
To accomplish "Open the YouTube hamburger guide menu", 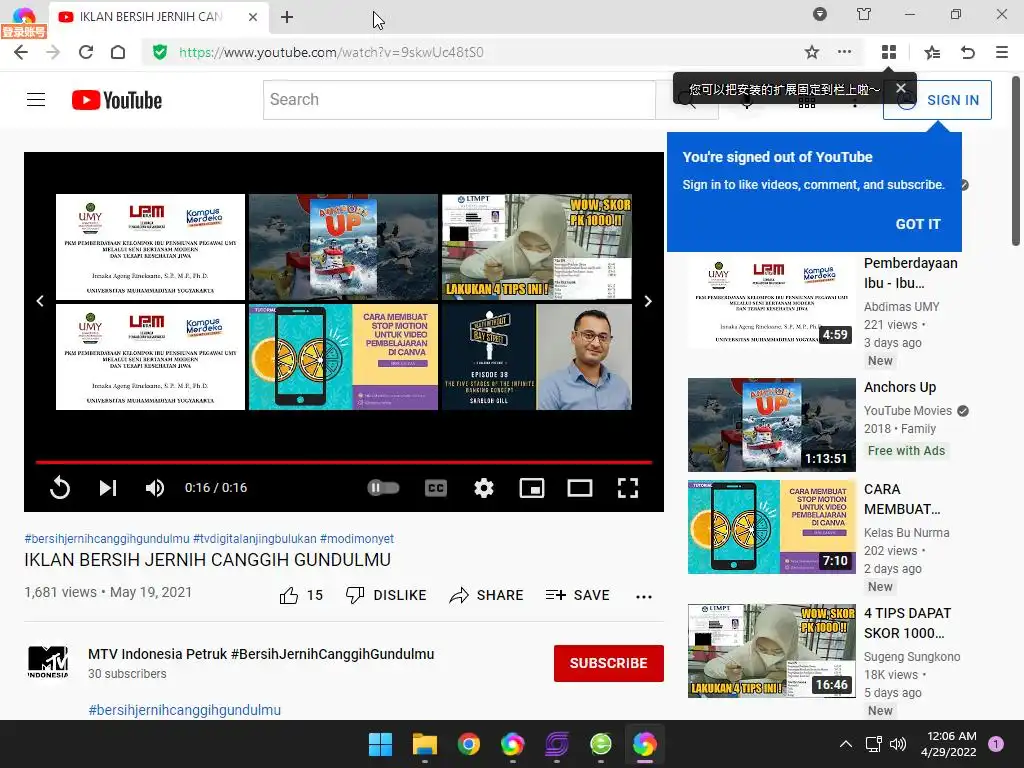I will pos(36,100).
